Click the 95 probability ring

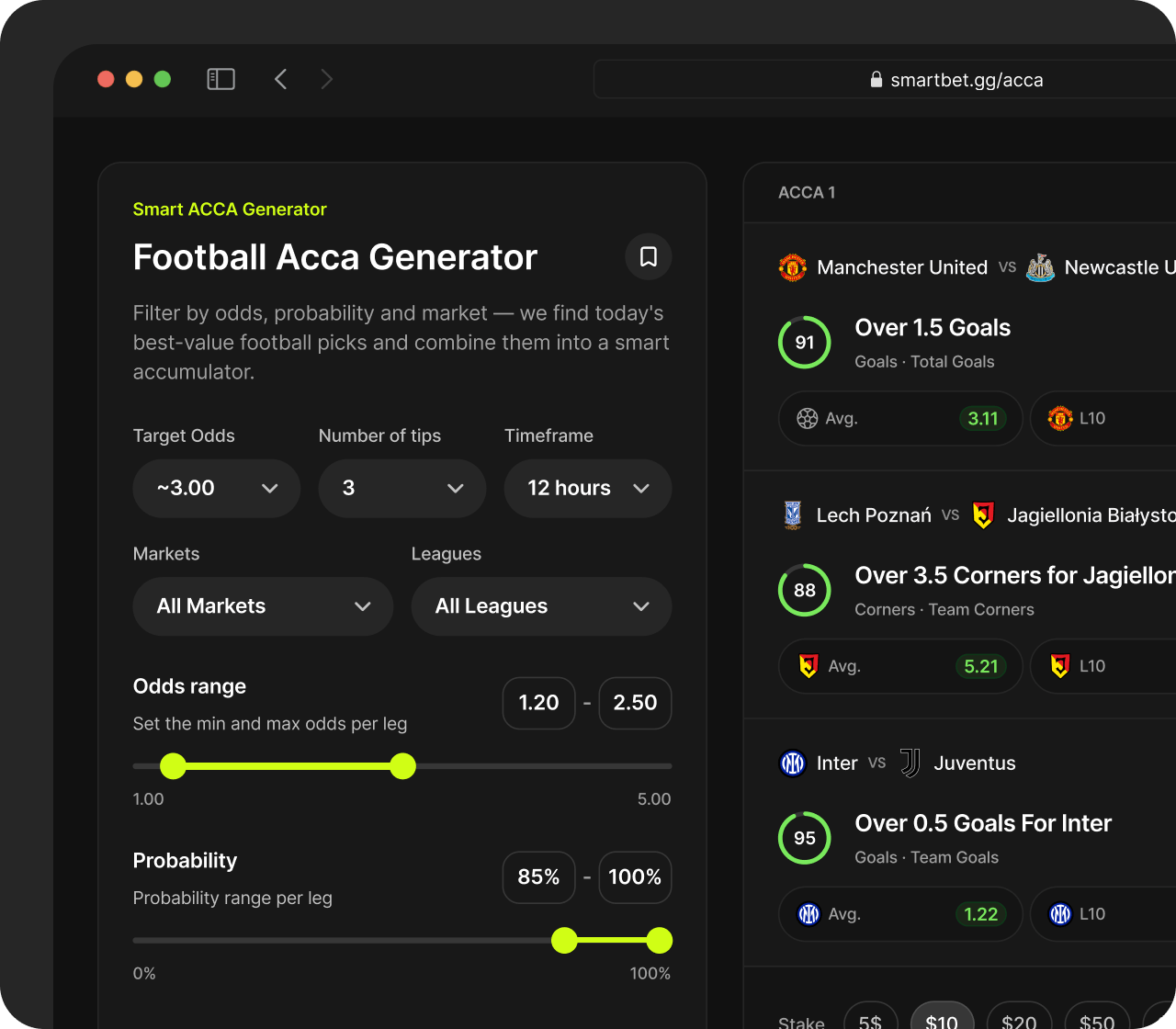[805, 839]
